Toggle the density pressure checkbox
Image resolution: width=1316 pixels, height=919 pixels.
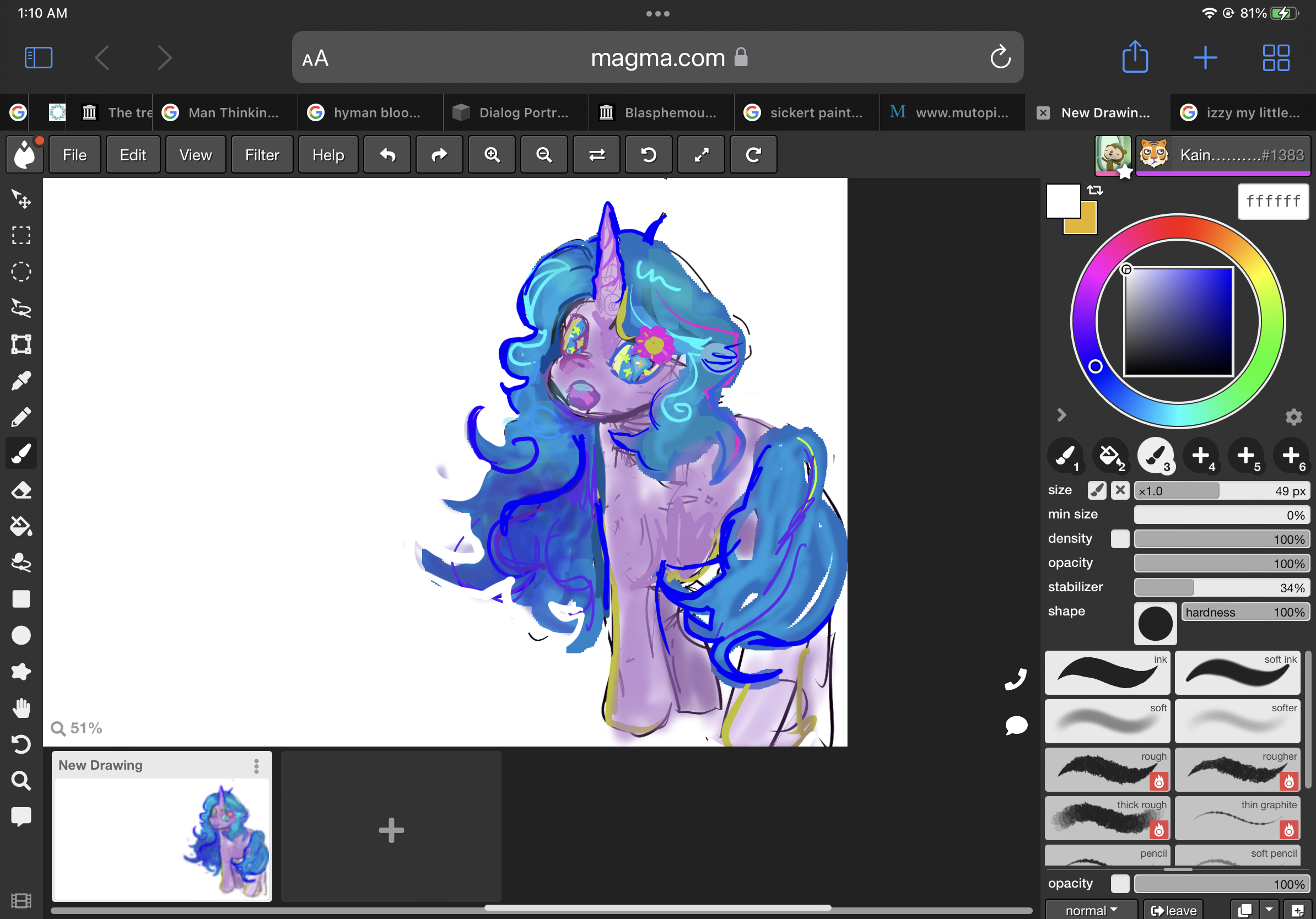point(1119,539)
